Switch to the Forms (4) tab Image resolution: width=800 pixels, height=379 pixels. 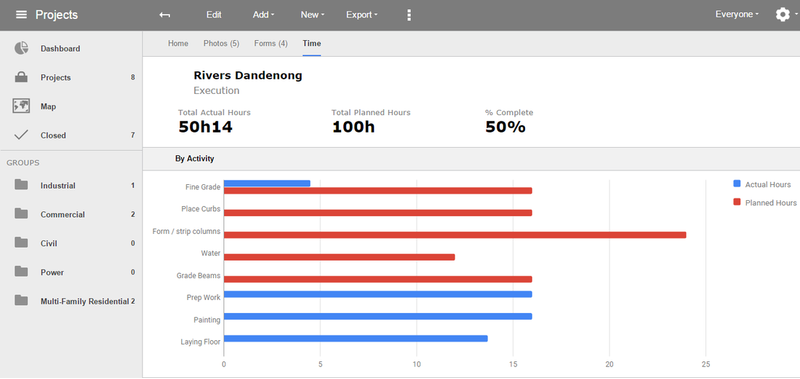click(271, 43)
